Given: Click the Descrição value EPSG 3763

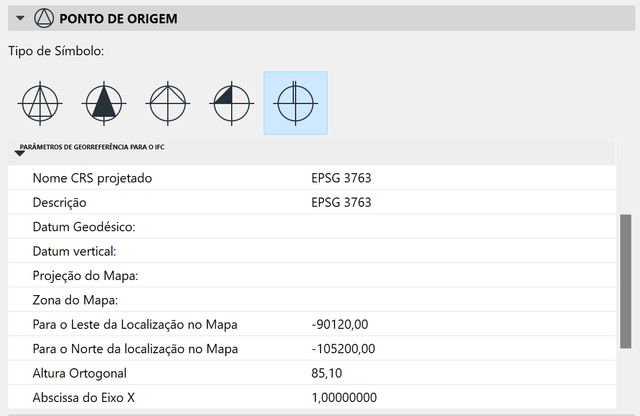Looking at the screenshot, I should point(341,202).
